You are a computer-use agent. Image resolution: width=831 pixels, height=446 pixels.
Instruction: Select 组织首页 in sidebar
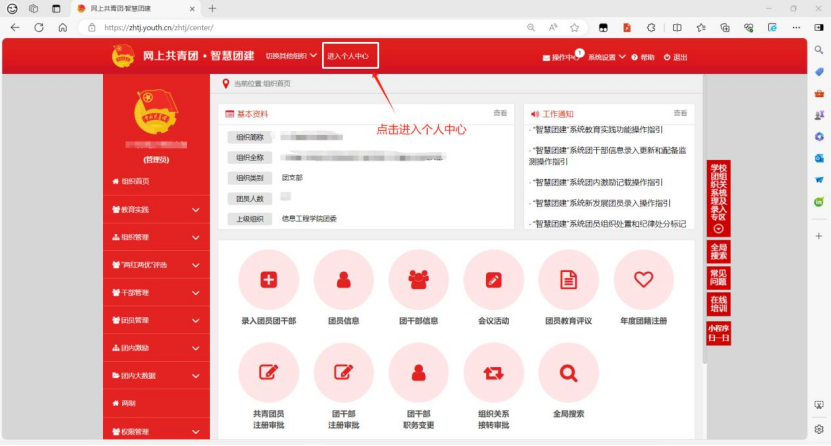[156, 181]
